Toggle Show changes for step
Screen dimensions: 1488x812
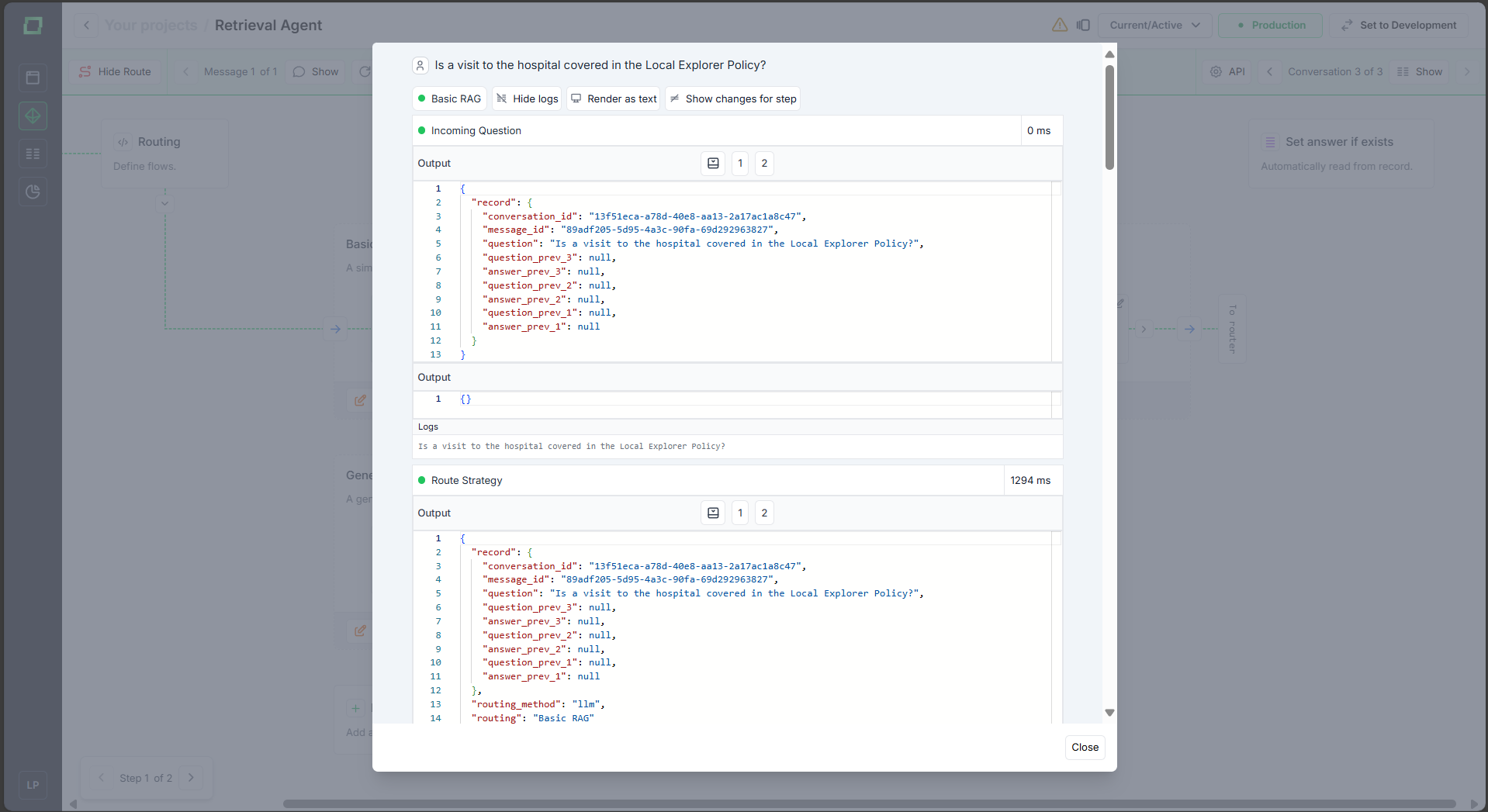pyautogui.click(x=732, y=98)
